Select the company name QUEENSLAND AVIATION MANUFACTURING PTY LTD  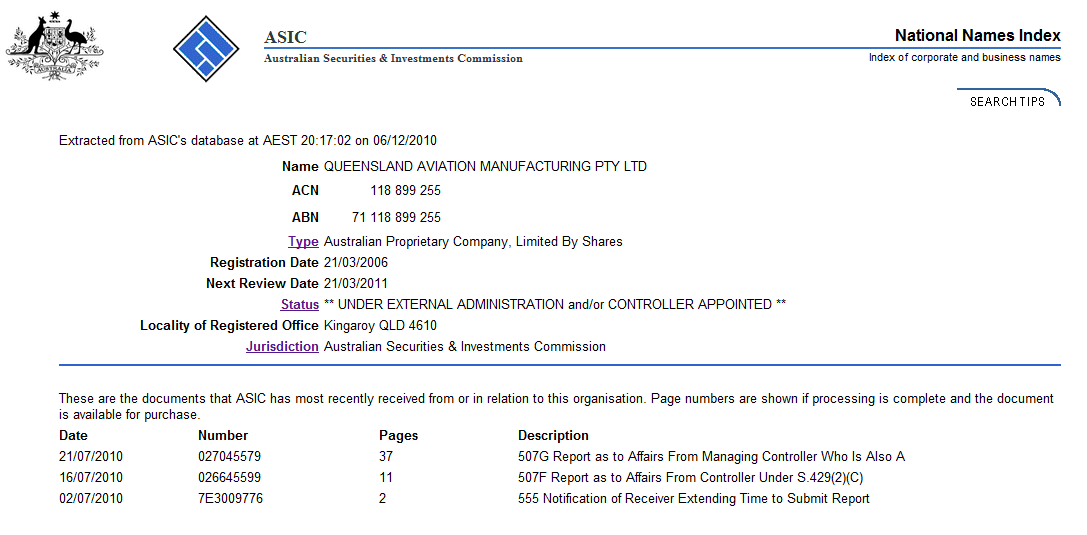click(485, 166)
